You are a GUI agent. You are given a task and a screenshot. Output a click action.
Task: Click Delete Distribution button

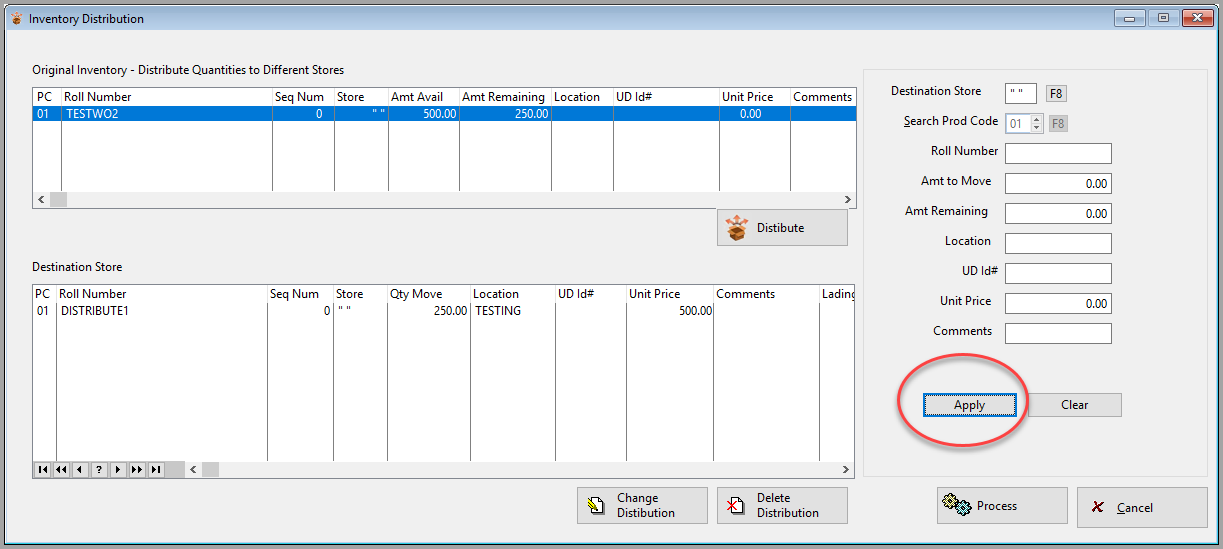(x=782, y=505)
